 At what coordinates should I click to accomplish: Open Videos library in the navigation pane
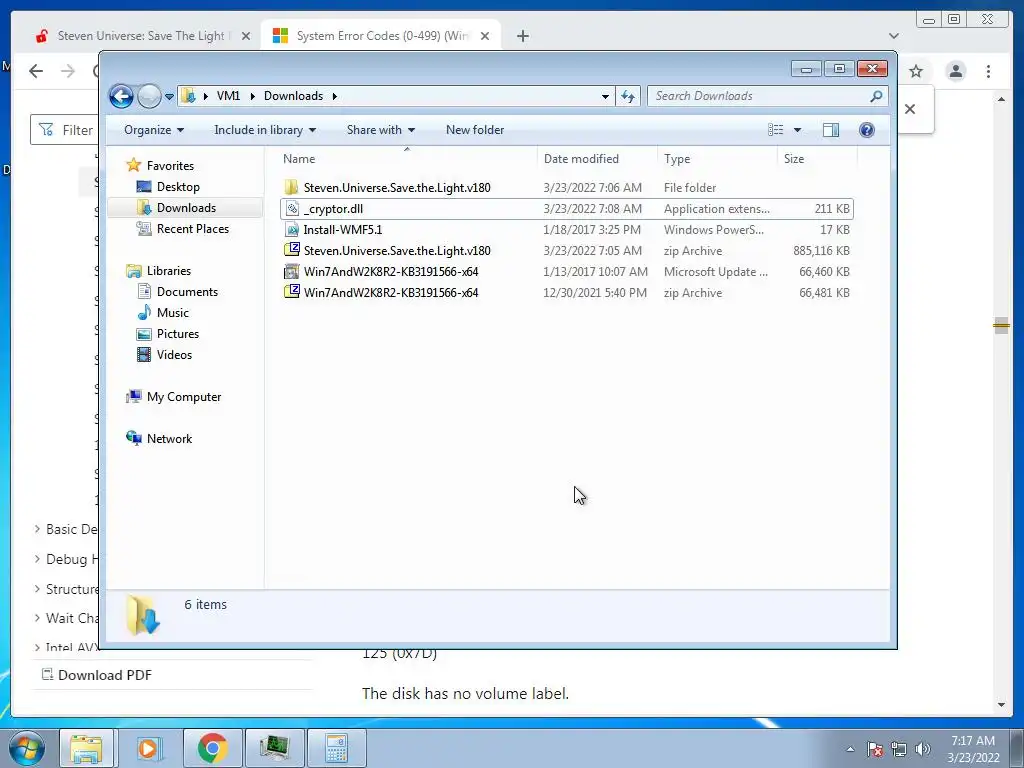pyautogui.click(x=174, y=355)
